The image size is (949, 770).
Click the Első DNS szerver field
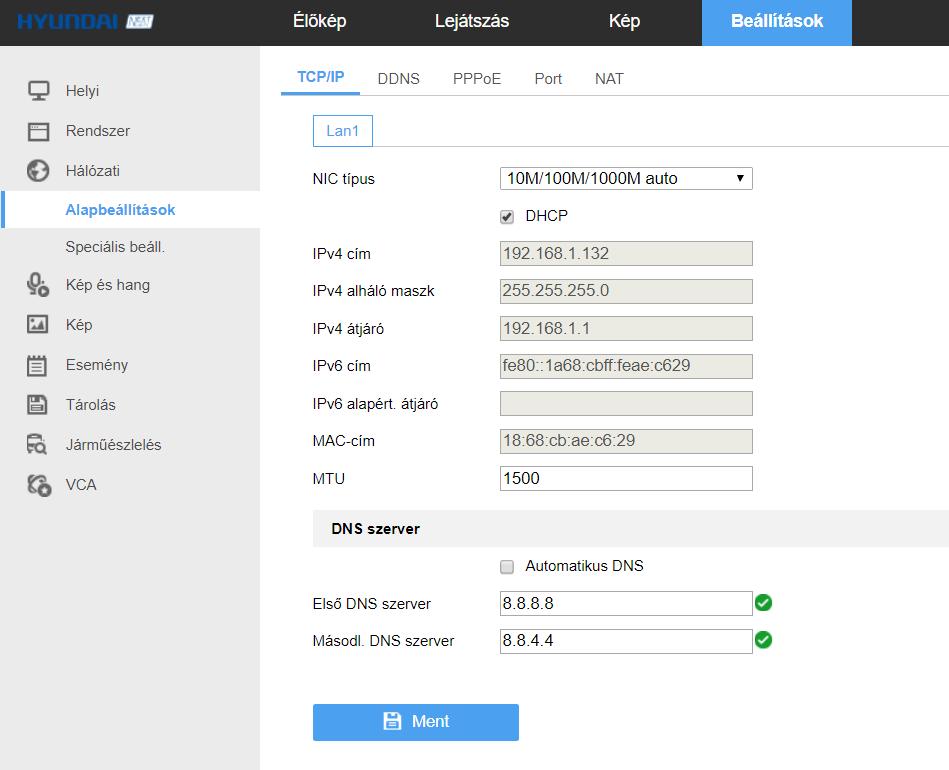pyautogui.click(x=626, y=604)
